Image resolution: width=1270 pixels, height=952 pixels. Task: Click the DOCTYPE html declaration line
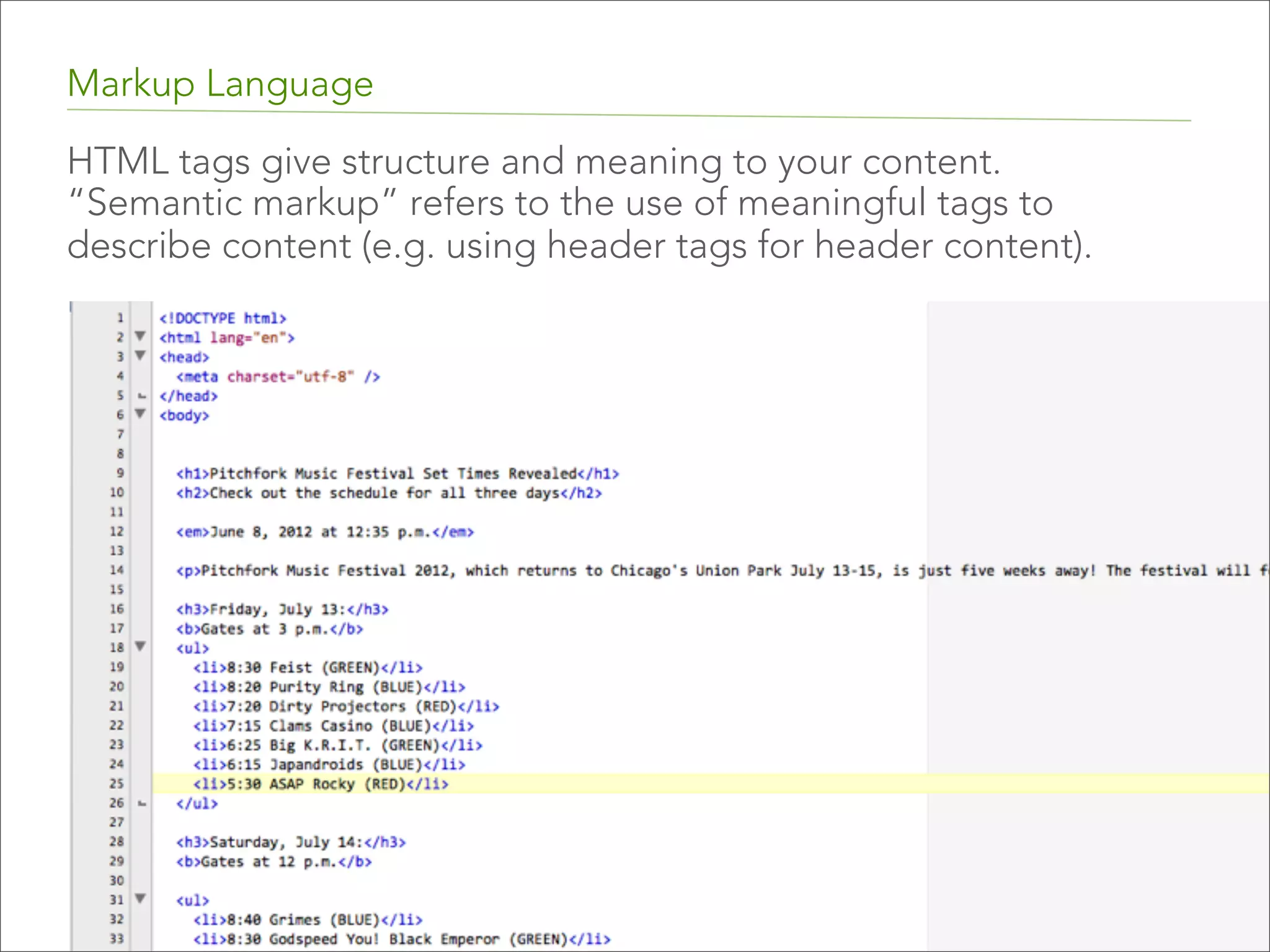point(223,319)
